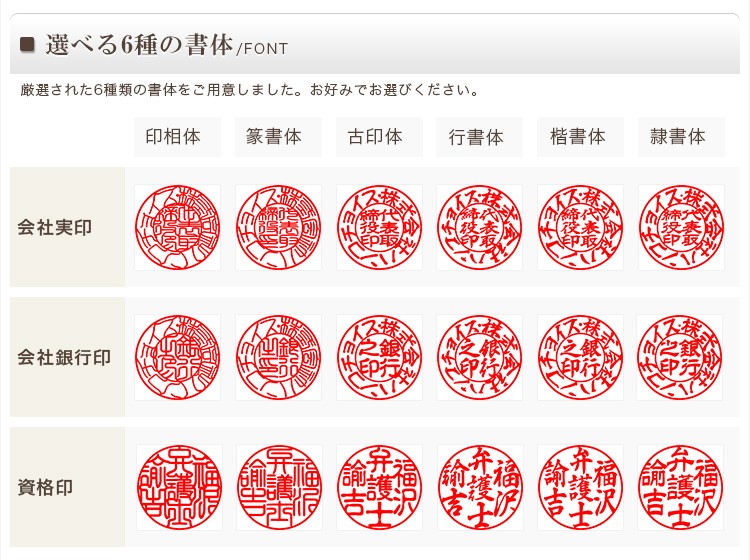This screenshot has width=750, height=560.
Task: Click the 資格印 stamp in 印相体 style
Action: (179, 487)
